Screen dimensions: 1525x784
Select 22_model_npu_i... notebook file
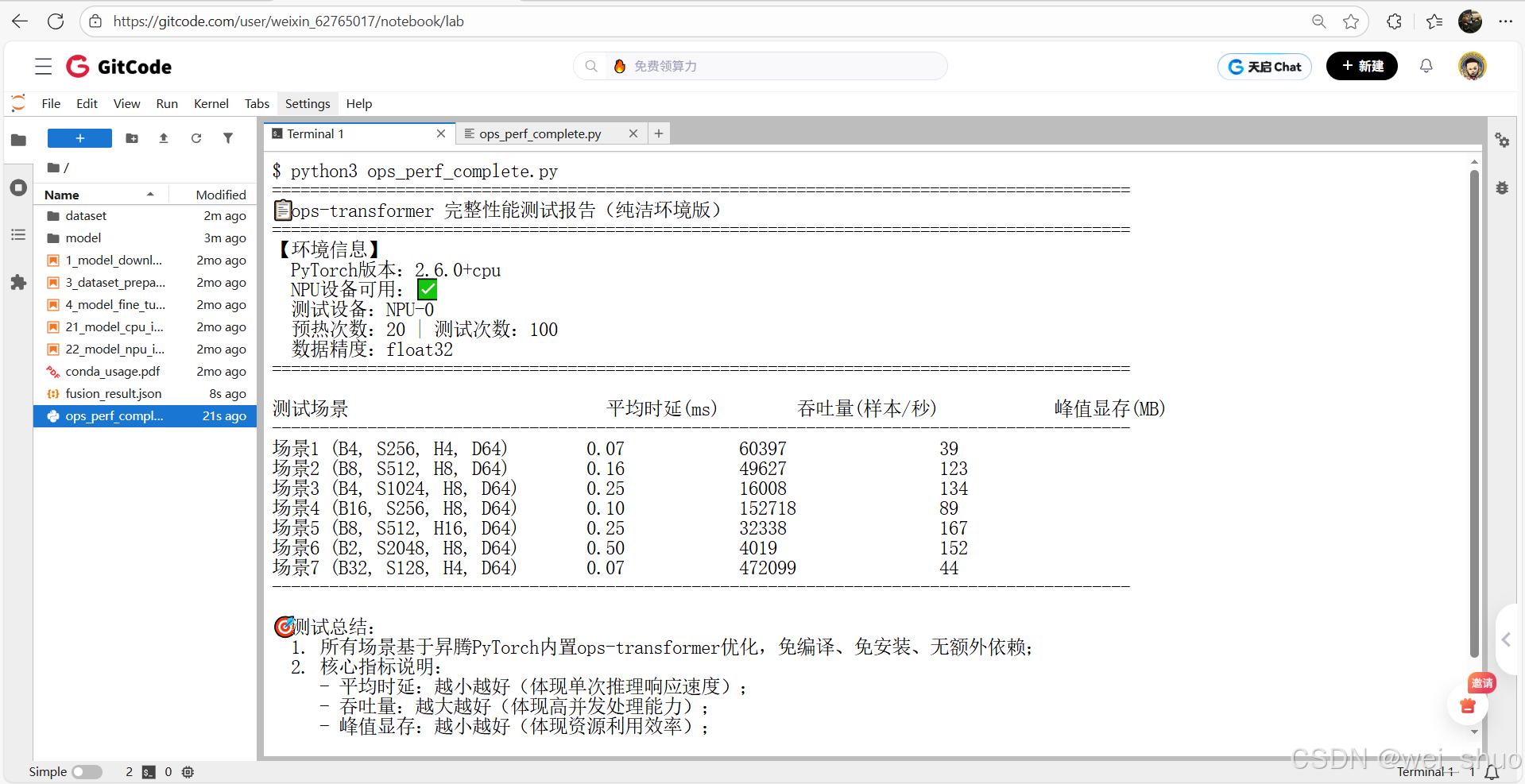[x=145, y=350]
